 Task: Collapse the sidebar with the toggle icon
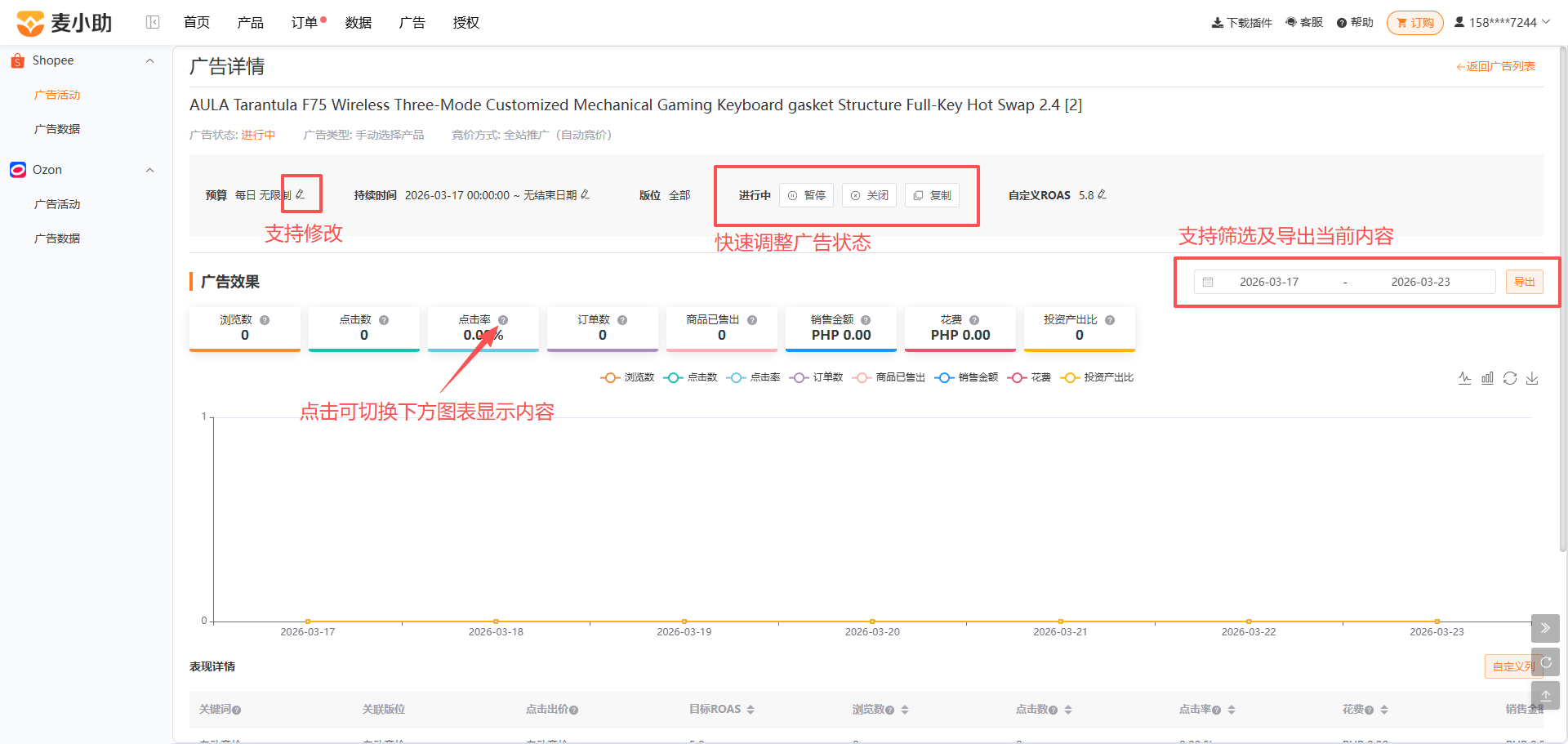(x=153, y=22)
